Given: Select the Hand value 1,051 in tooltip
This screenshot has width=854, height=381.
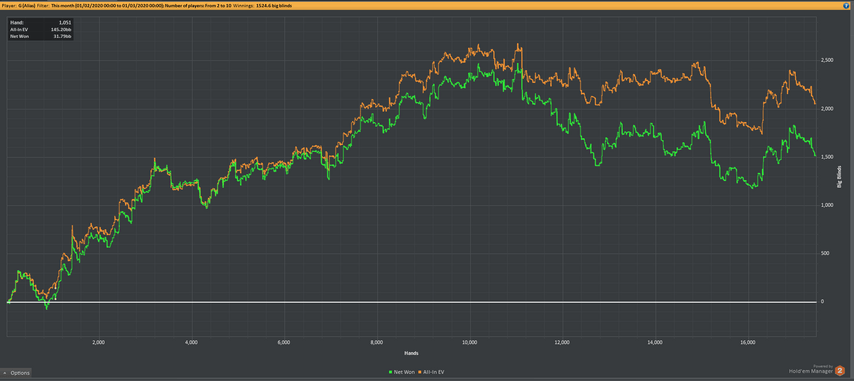Looking at the screenshot, I should point(65,22).
